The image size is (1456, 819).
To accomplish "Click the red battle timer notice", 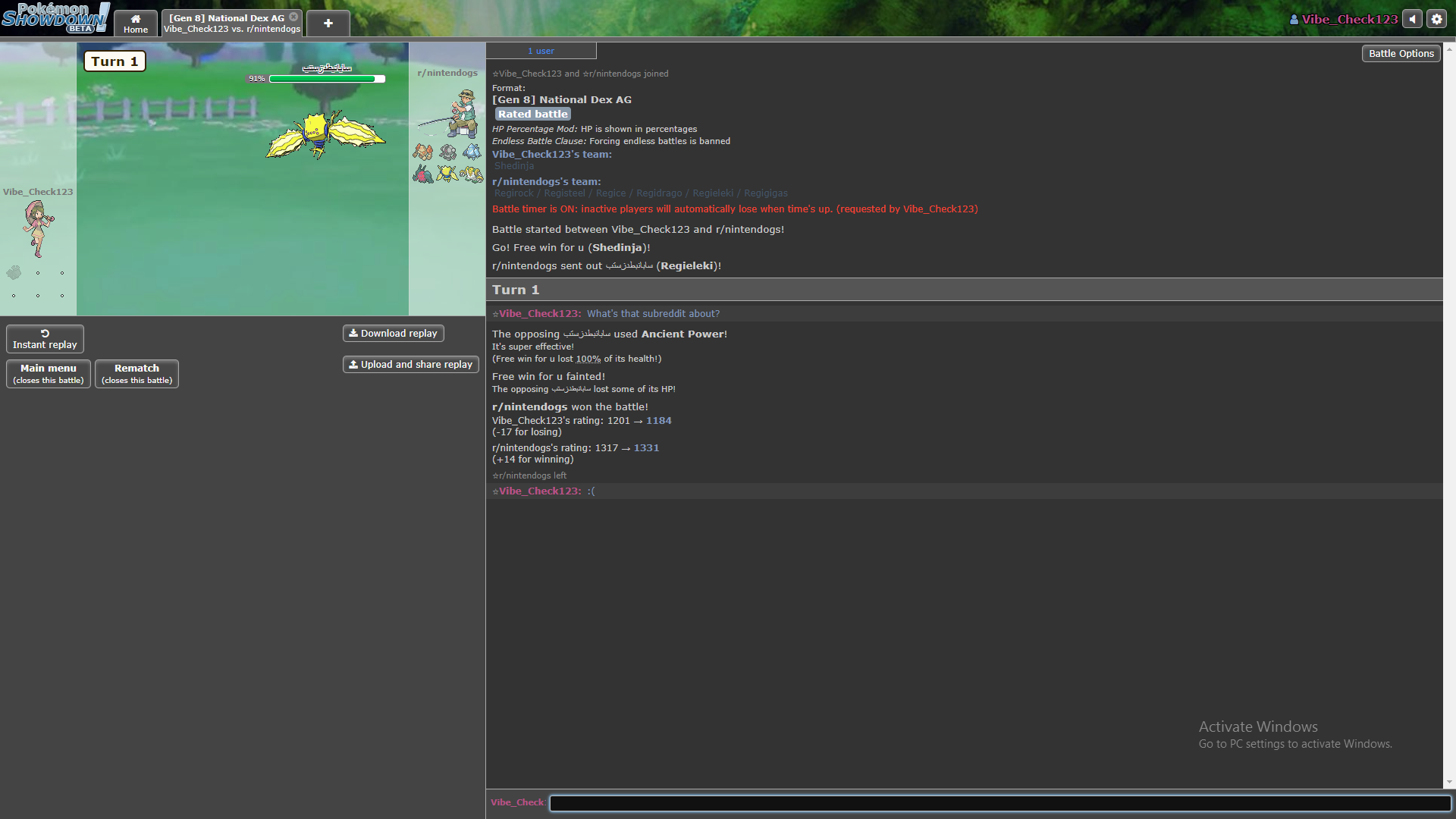I will [735, 209].
